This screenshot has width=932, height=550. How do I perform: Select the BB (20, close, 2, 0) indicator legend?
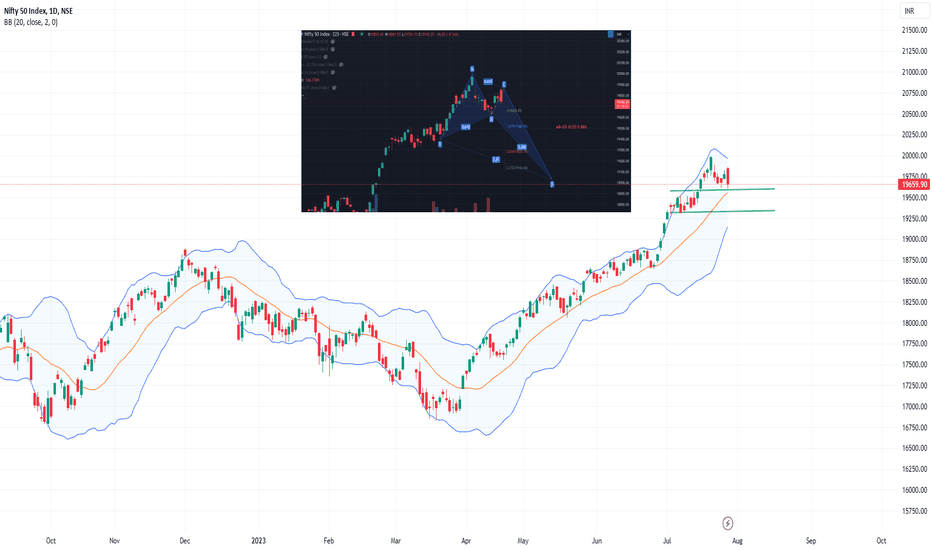[x=31, y=23]
